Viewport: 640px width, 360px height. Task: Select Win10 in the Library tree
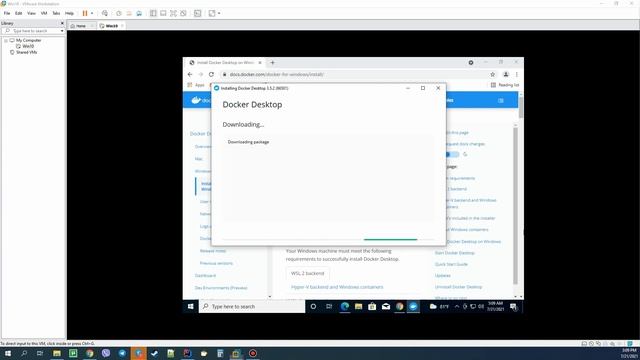[x=28, y=47]
